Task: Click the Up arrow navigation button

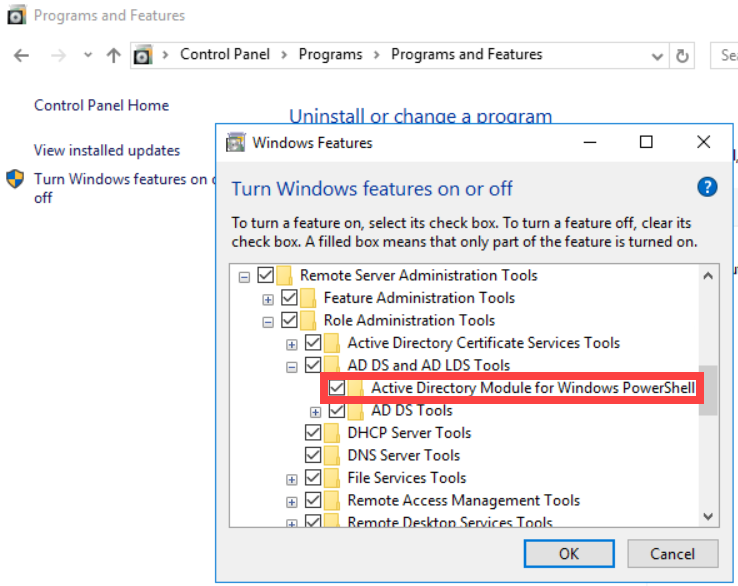Action: pos(113,55)
